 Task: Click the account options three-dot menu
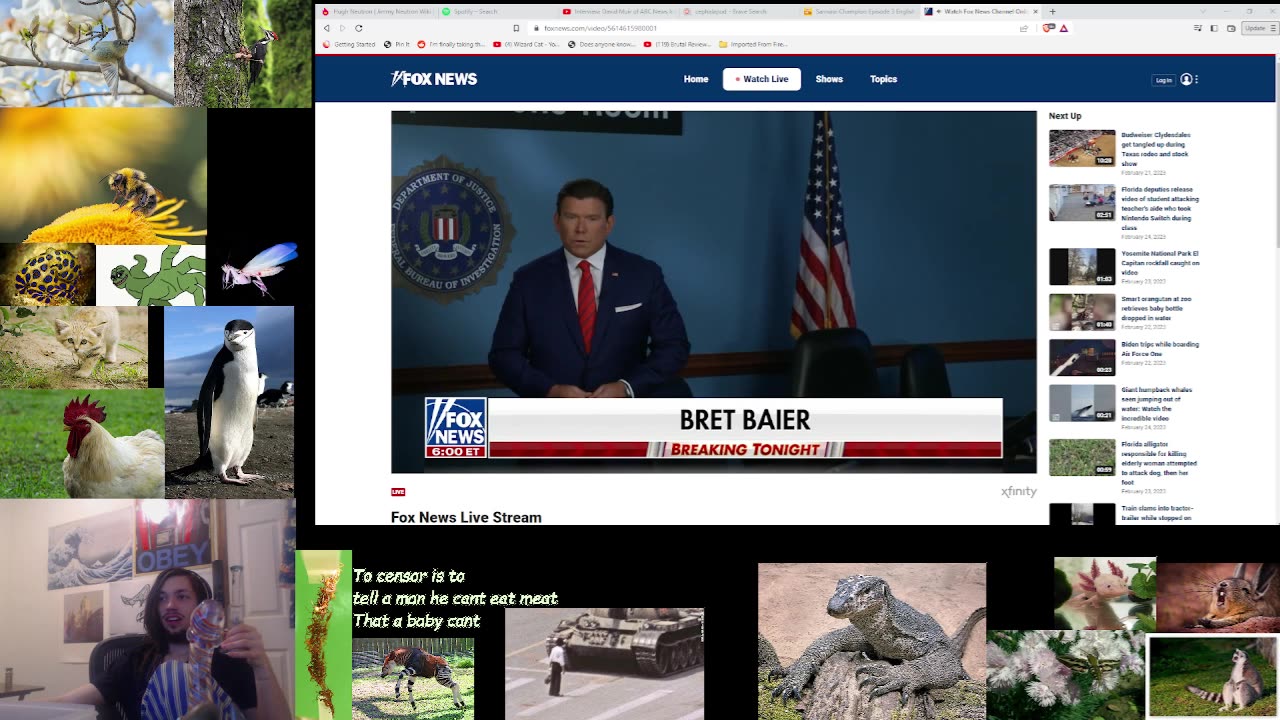tap(1196, 79)
